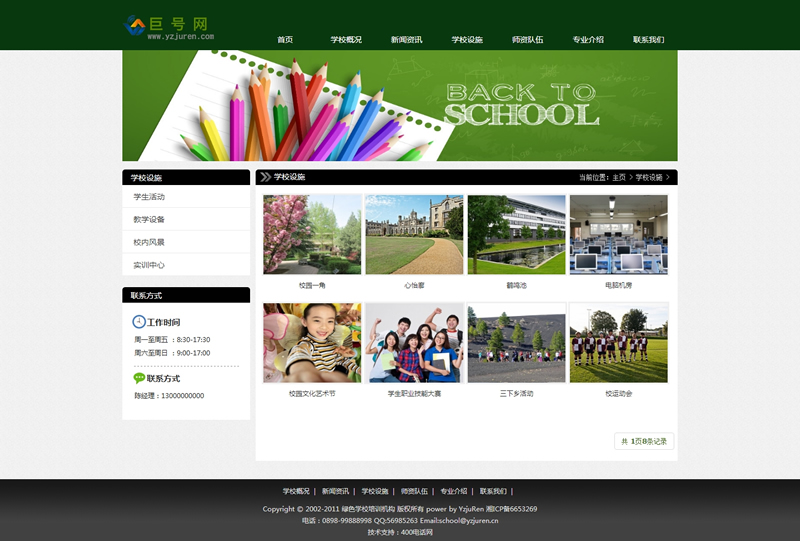Open 学生活动 in the left sidebar
This screenshot has width=800, height=541.
149,197
